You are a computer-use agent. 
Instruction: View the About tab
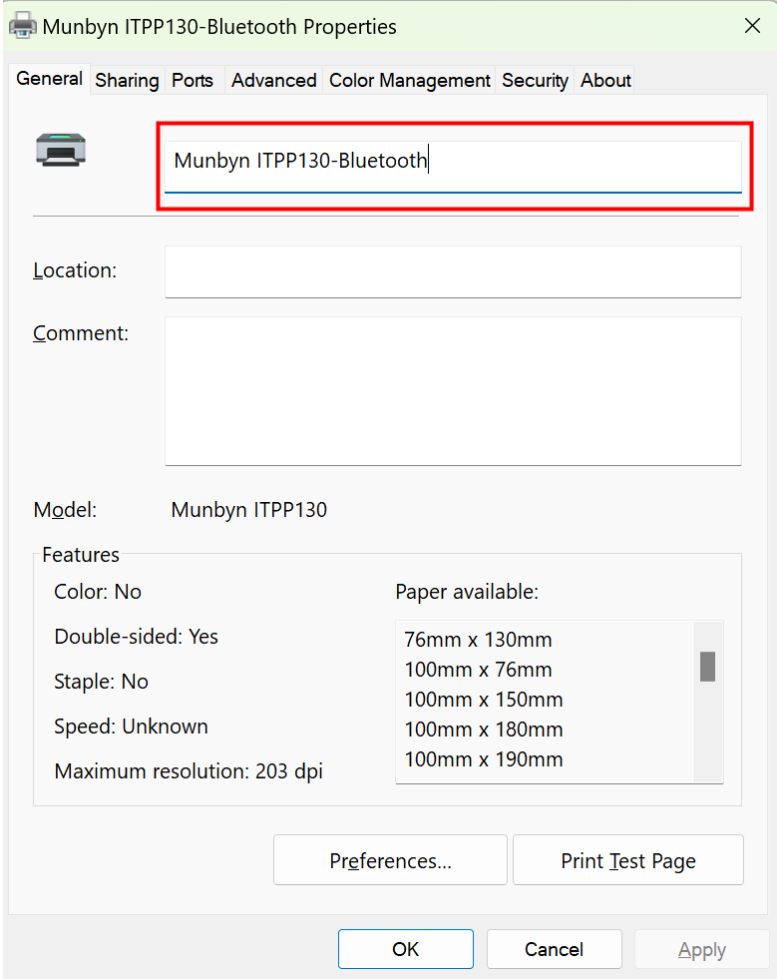[606, 81]
